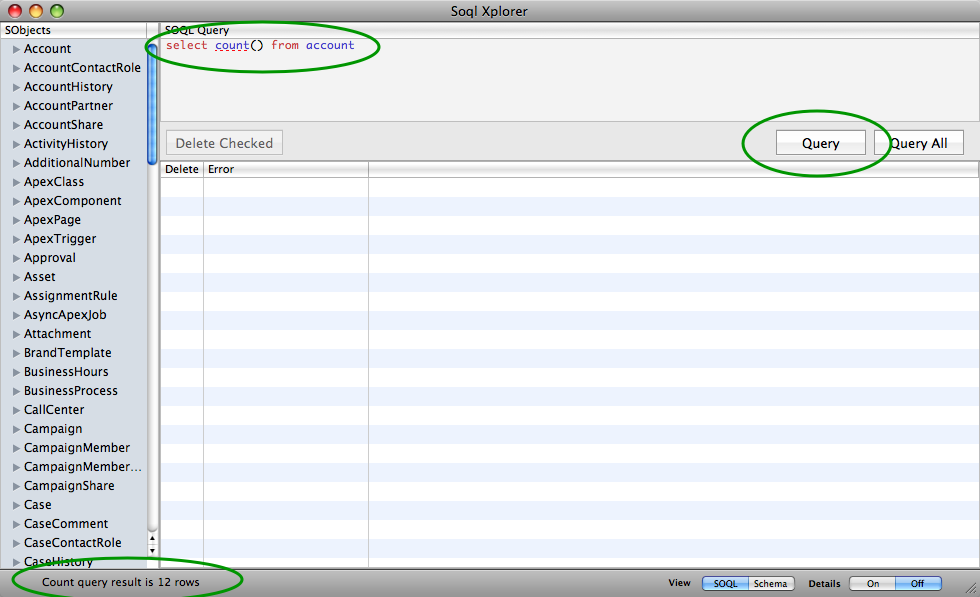Select ActivityHistory in the SObjects list

[66, 144]
